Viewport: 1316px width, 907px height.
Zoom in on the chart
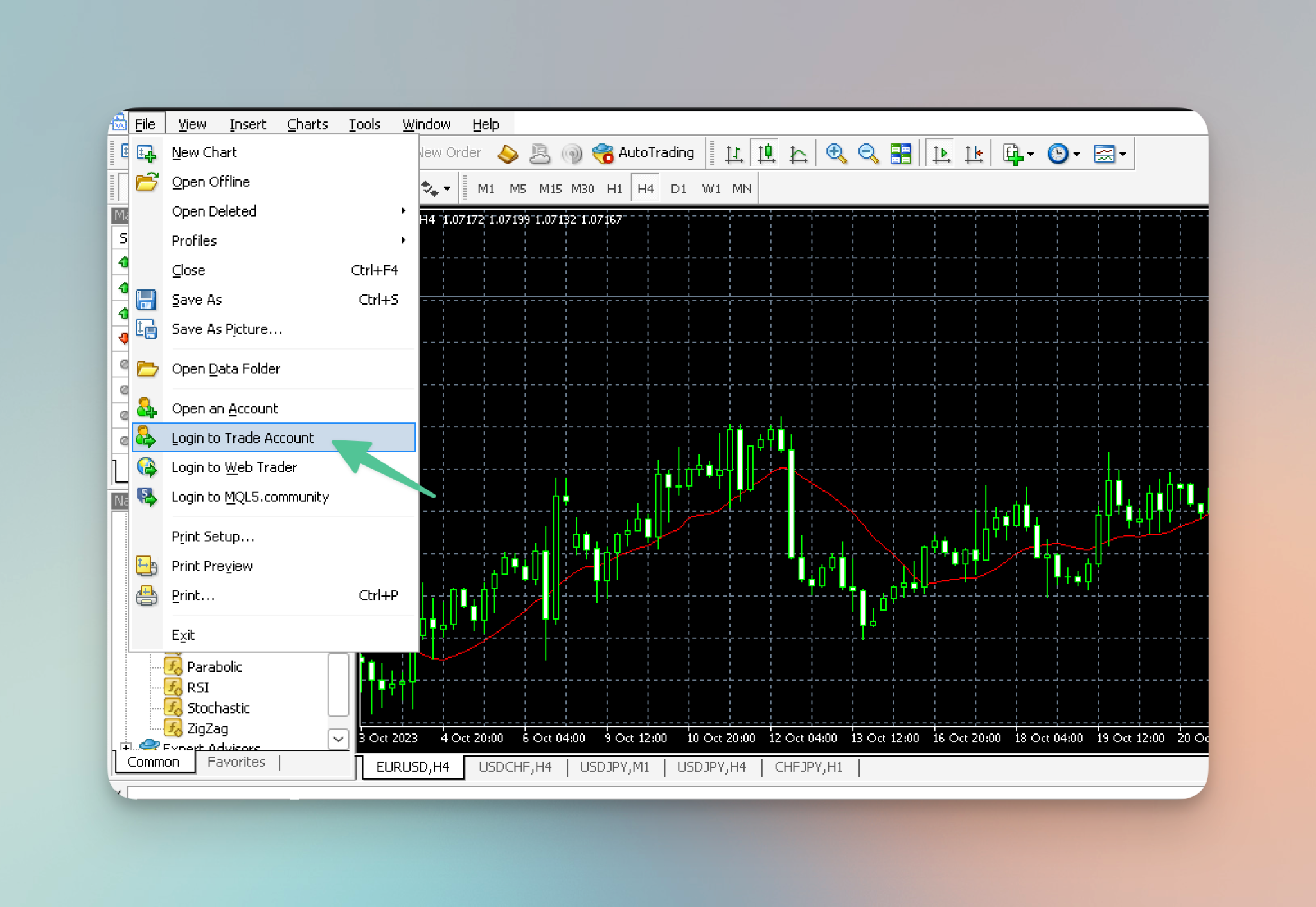pyautogui.click(x=835, y=152)
